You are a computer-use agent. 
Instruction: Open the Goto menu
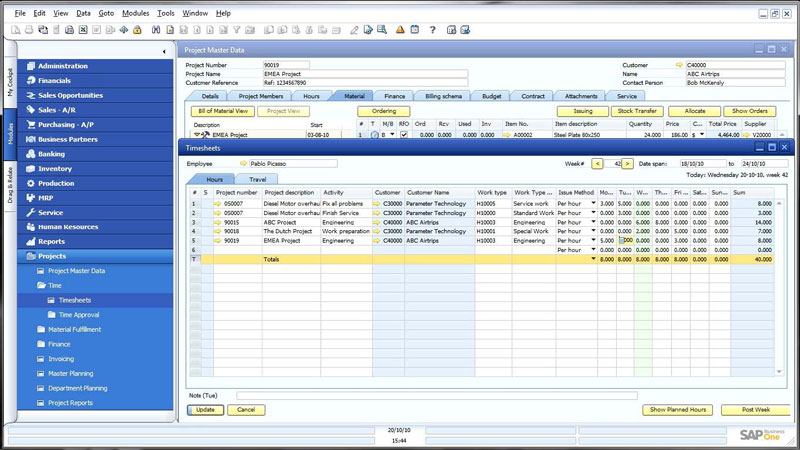pyautogui.click(x=106, y=13)
